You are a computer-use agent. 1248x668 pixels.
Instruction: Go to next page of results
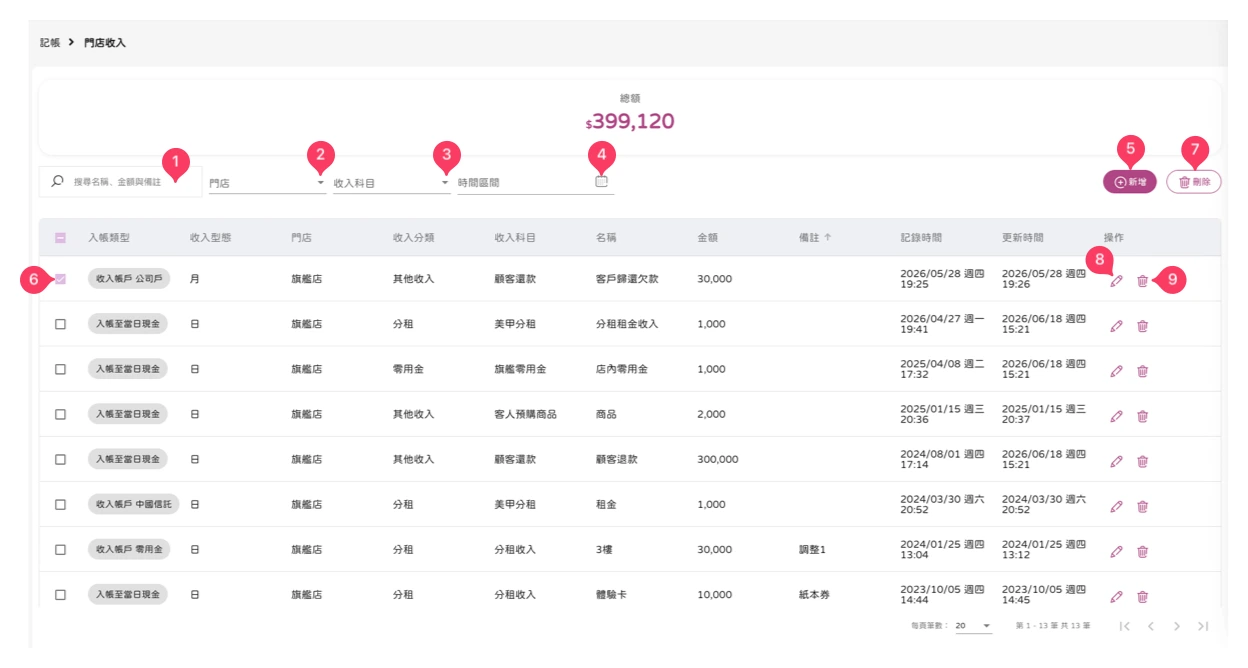(1177, 626)
